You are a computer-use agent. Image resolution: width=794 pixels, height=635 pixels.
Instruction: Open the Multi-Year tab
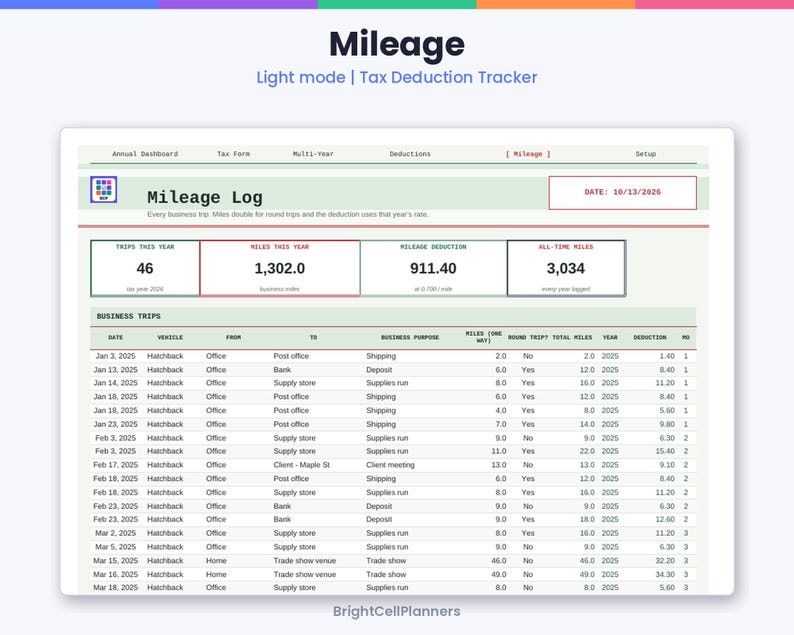click(313, 154)
